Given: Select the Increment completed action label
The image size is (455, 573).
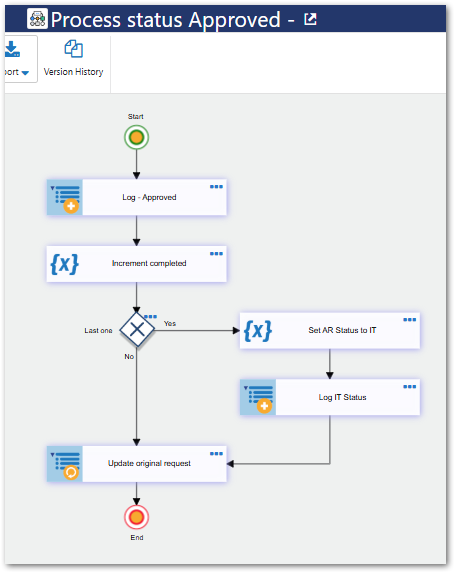Looking at the screenshot, I should [149, 263].
